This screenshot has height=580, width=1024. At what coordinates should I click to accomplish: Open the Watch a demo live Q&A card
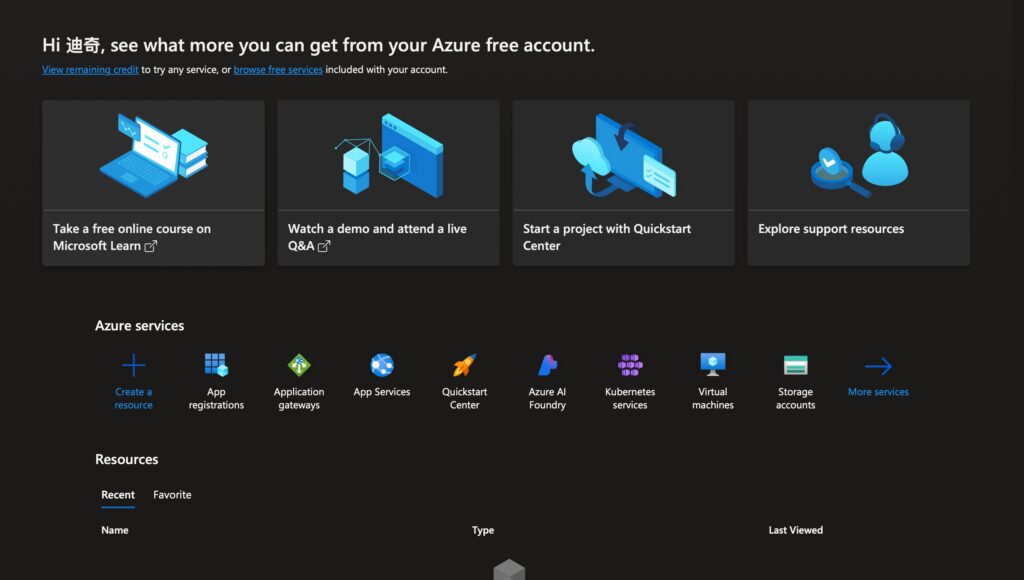coord(388,183)
